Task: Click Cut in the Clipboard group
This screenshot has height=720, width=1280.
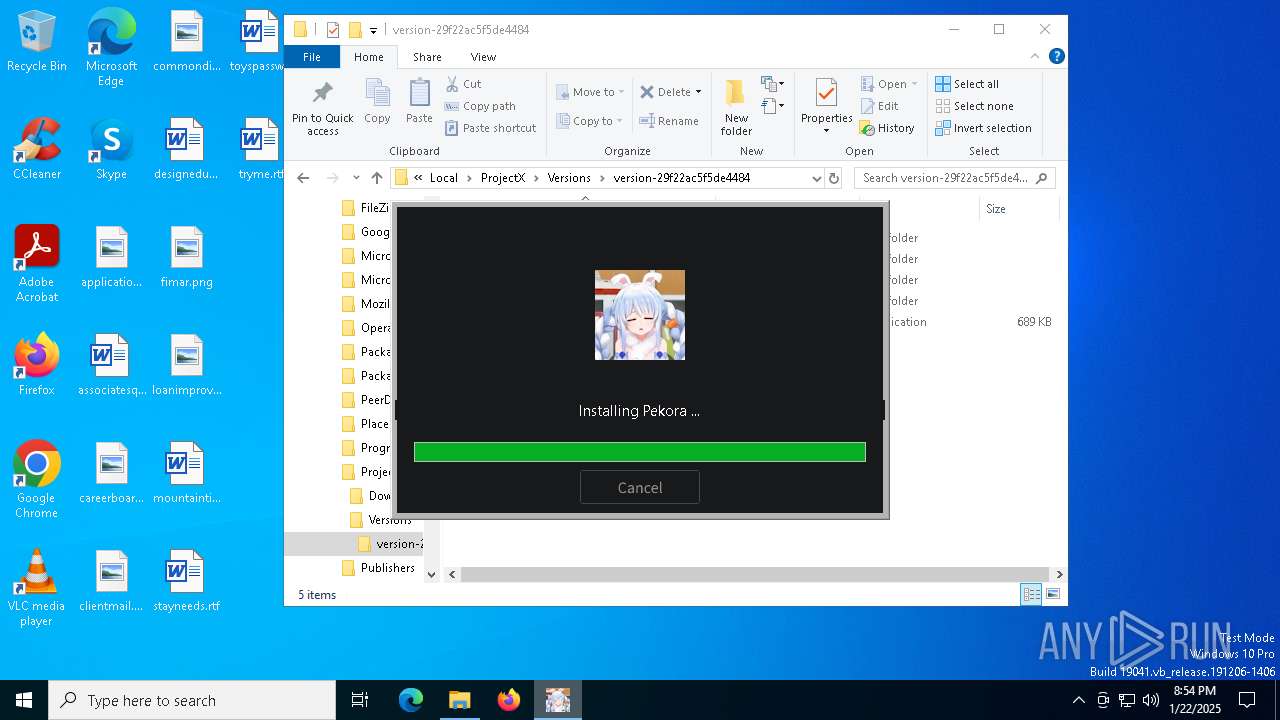Action: [463, 84]
